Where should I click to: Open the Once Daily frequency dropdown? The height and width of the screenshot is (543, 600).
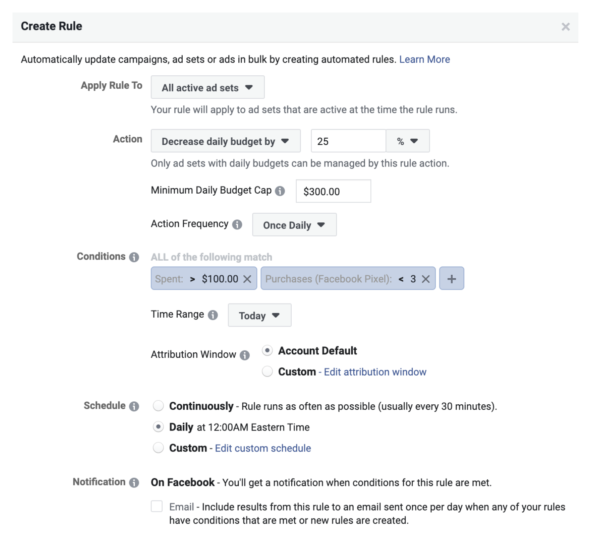[293, 225]
